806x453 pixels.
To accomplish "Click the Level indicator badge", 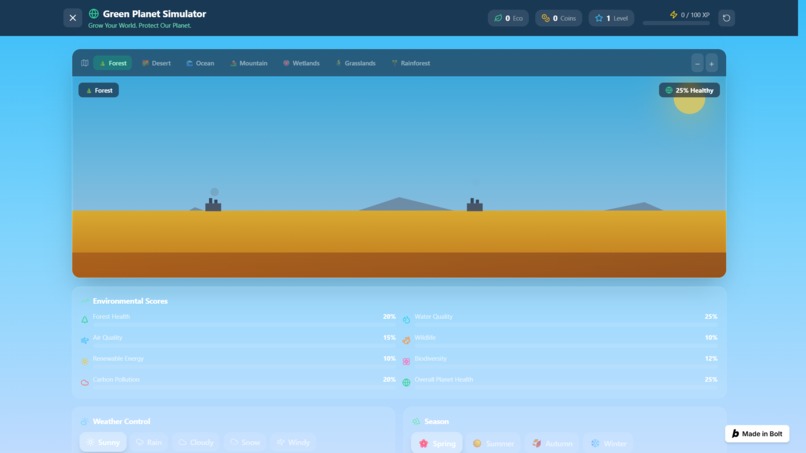I will pyautogui.click(x=611, y=18).
